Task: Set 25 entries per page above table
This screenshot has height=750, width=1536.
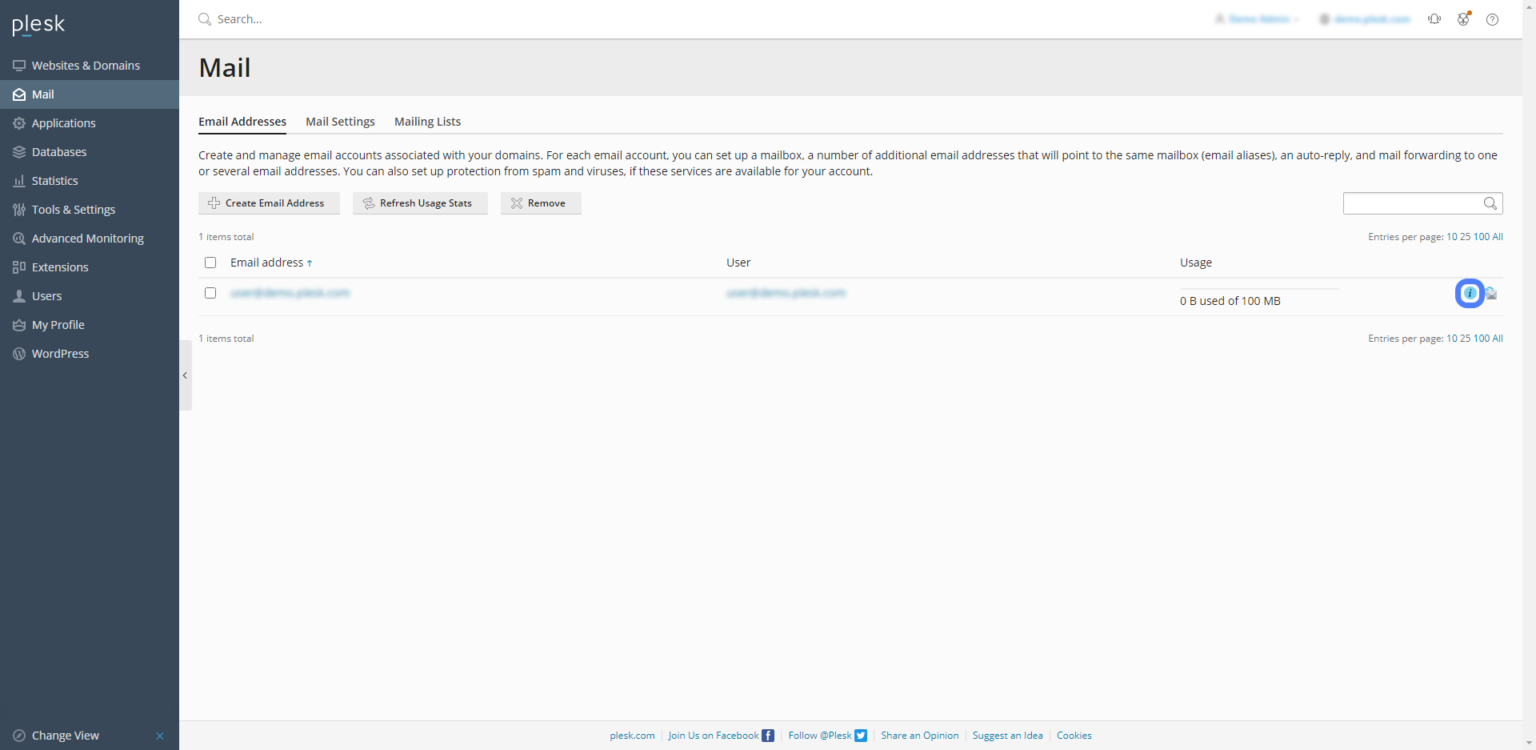Action: click(x=1466, y=237)
